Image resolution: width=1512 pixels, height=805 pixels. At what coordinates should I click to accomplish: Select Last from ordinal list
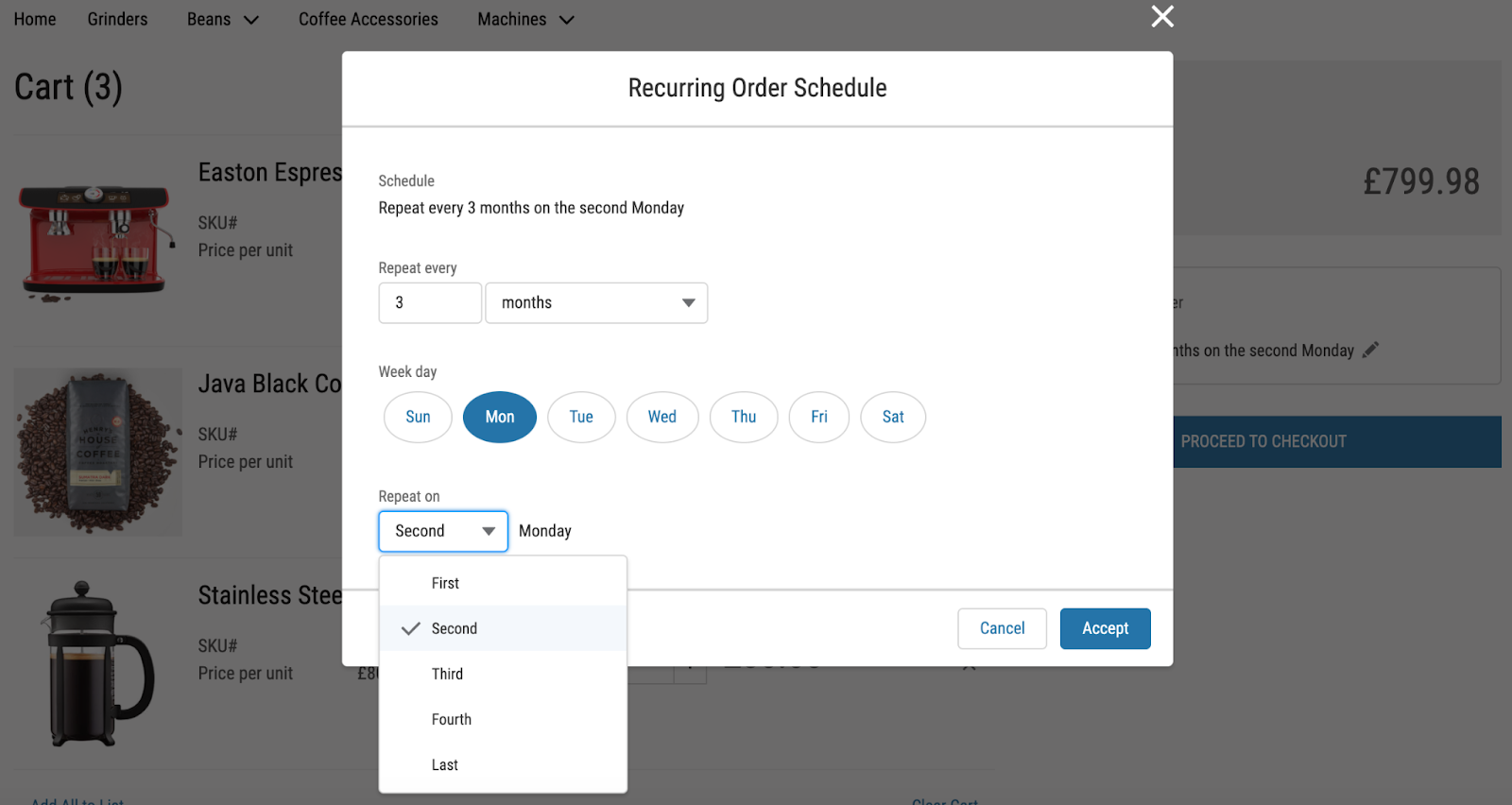[x=503, y=764]
